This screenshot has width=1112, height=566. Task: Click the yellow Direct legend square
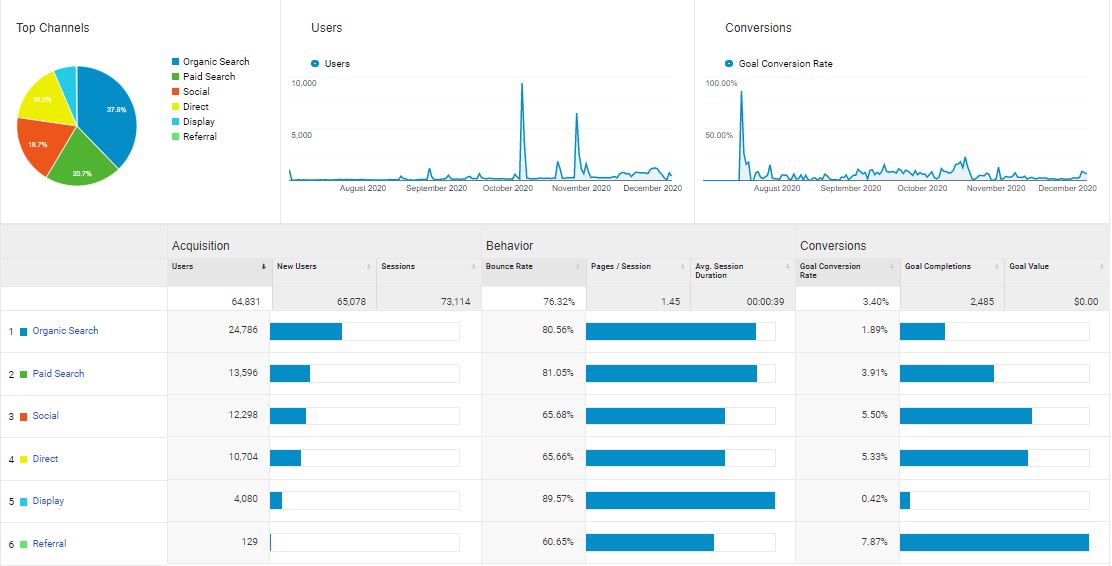click(x=176, y=107)
